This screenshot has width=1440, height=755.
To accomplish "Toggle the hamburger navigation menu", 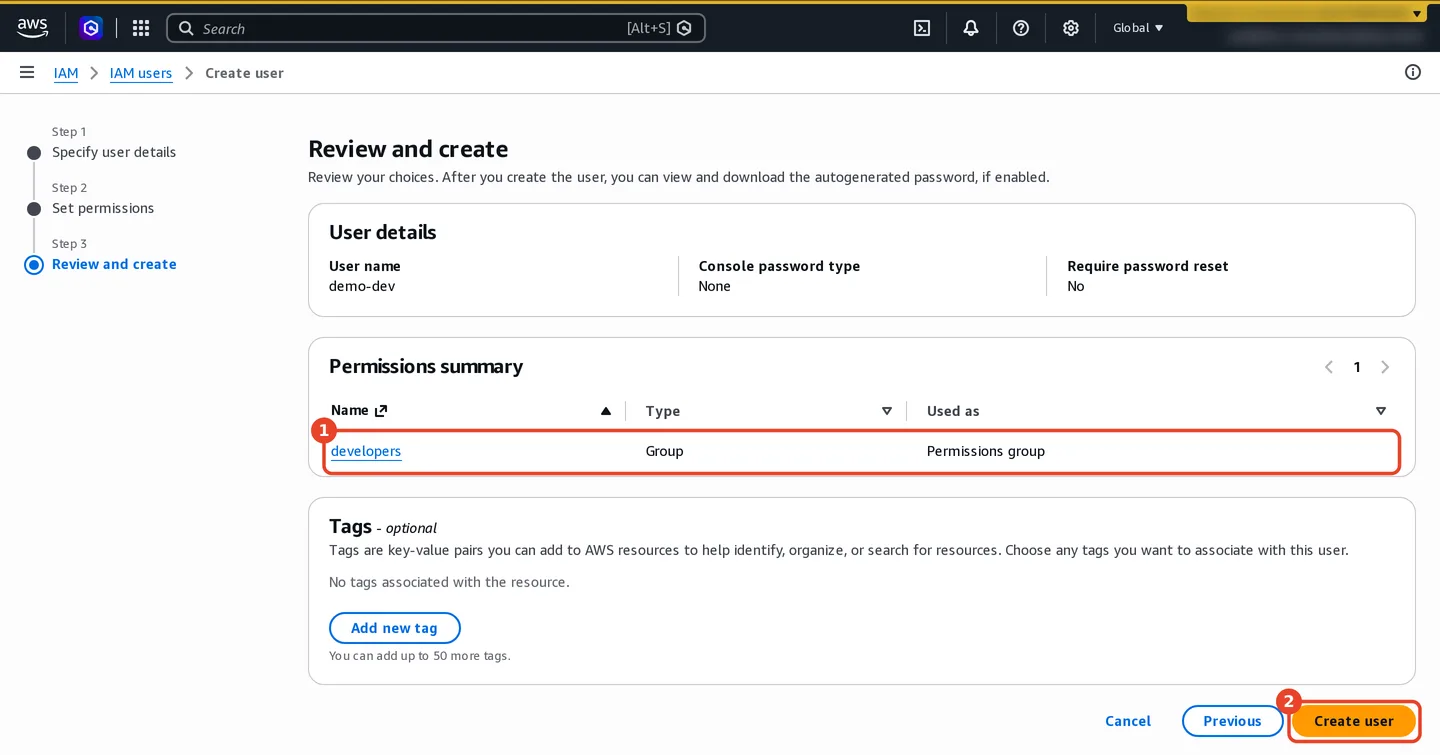I will pos(27,72).
